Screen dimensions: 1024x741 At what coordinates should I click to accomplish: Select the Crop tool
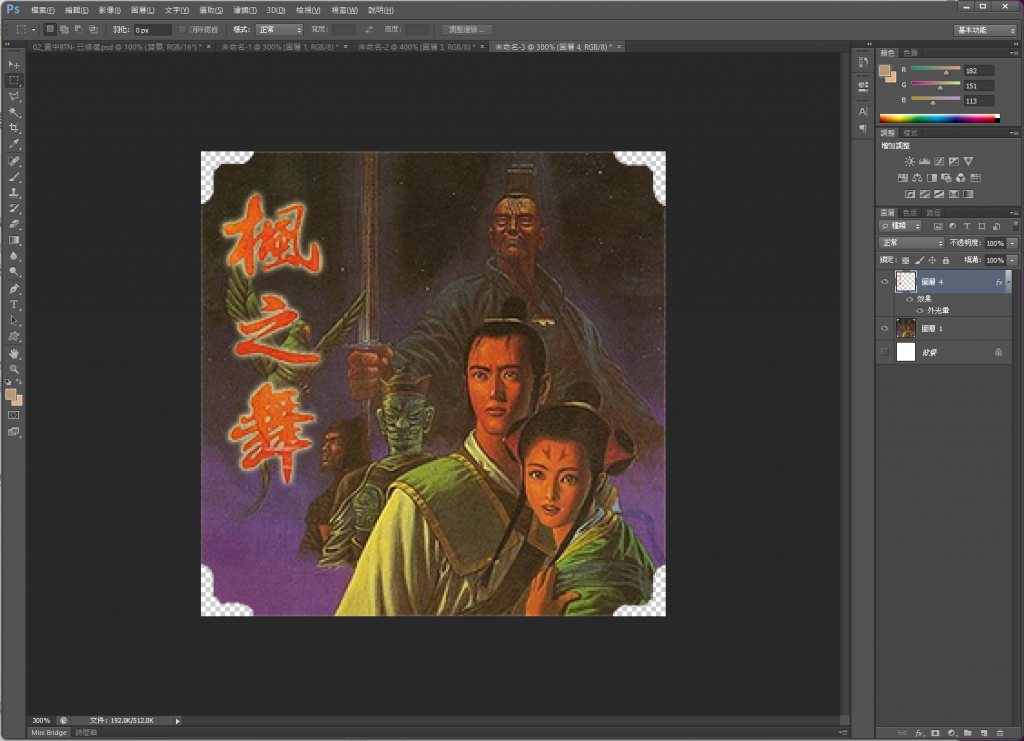14,128
